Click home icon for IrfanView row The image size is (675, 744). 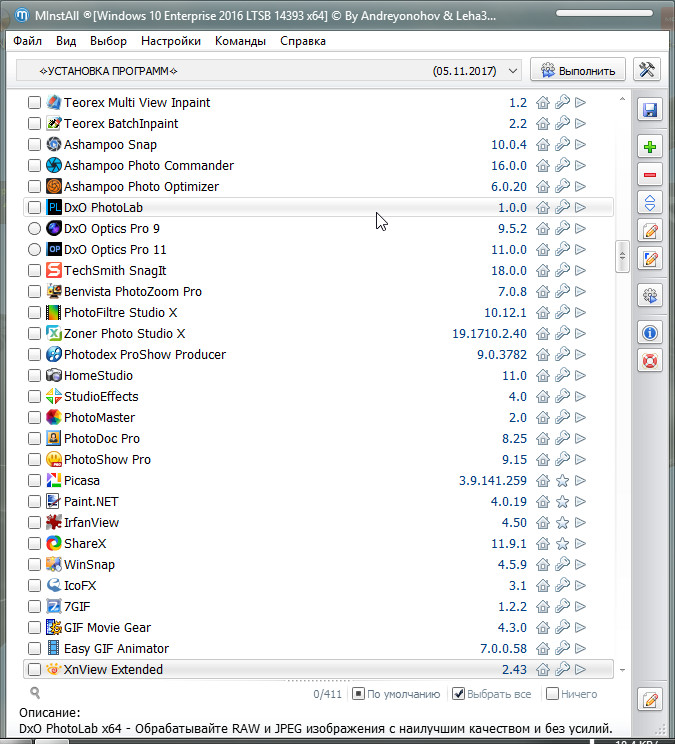[543, 523]
